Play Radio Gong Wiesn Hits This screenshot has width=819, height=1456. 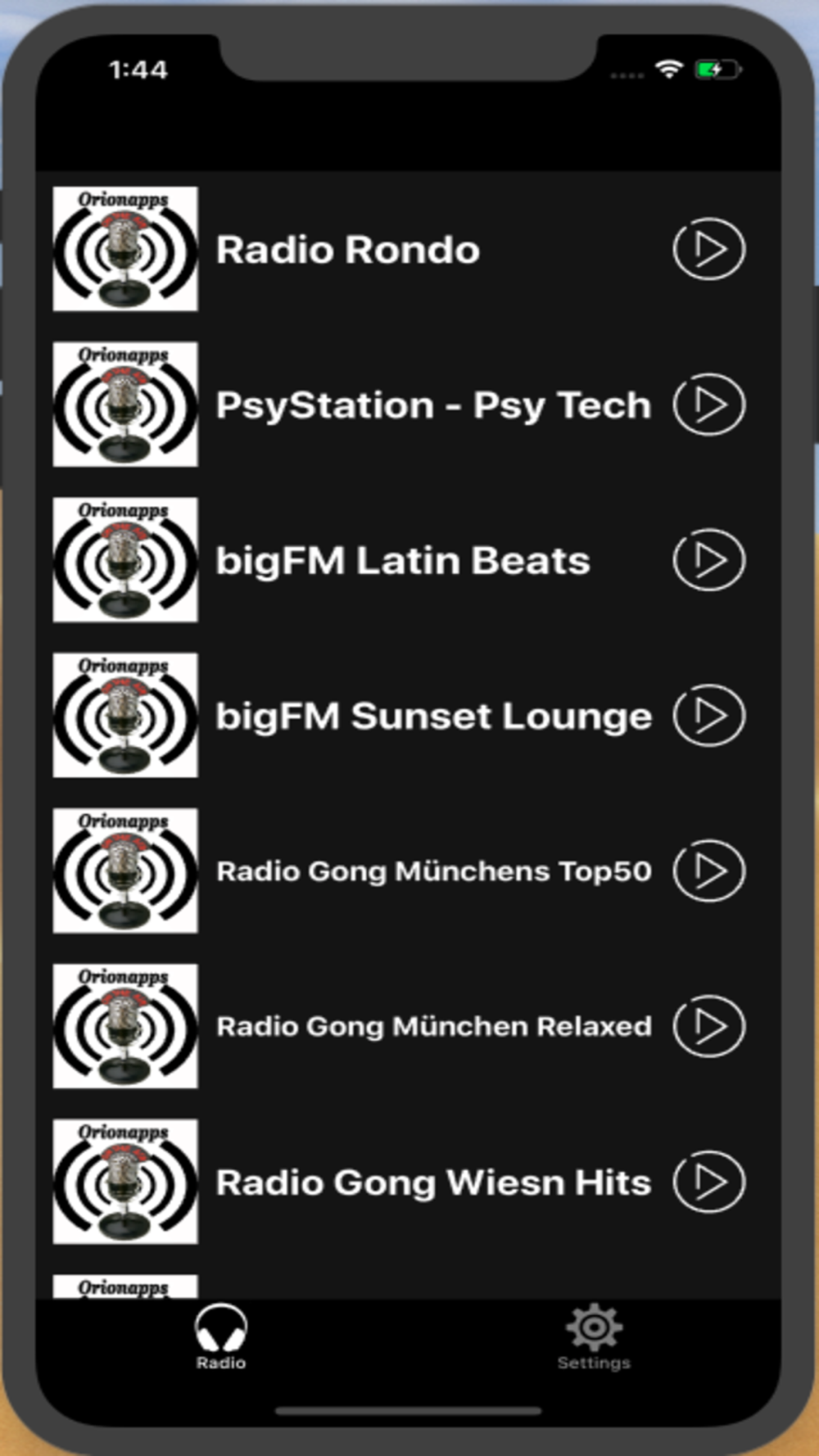pos(709,1182)
